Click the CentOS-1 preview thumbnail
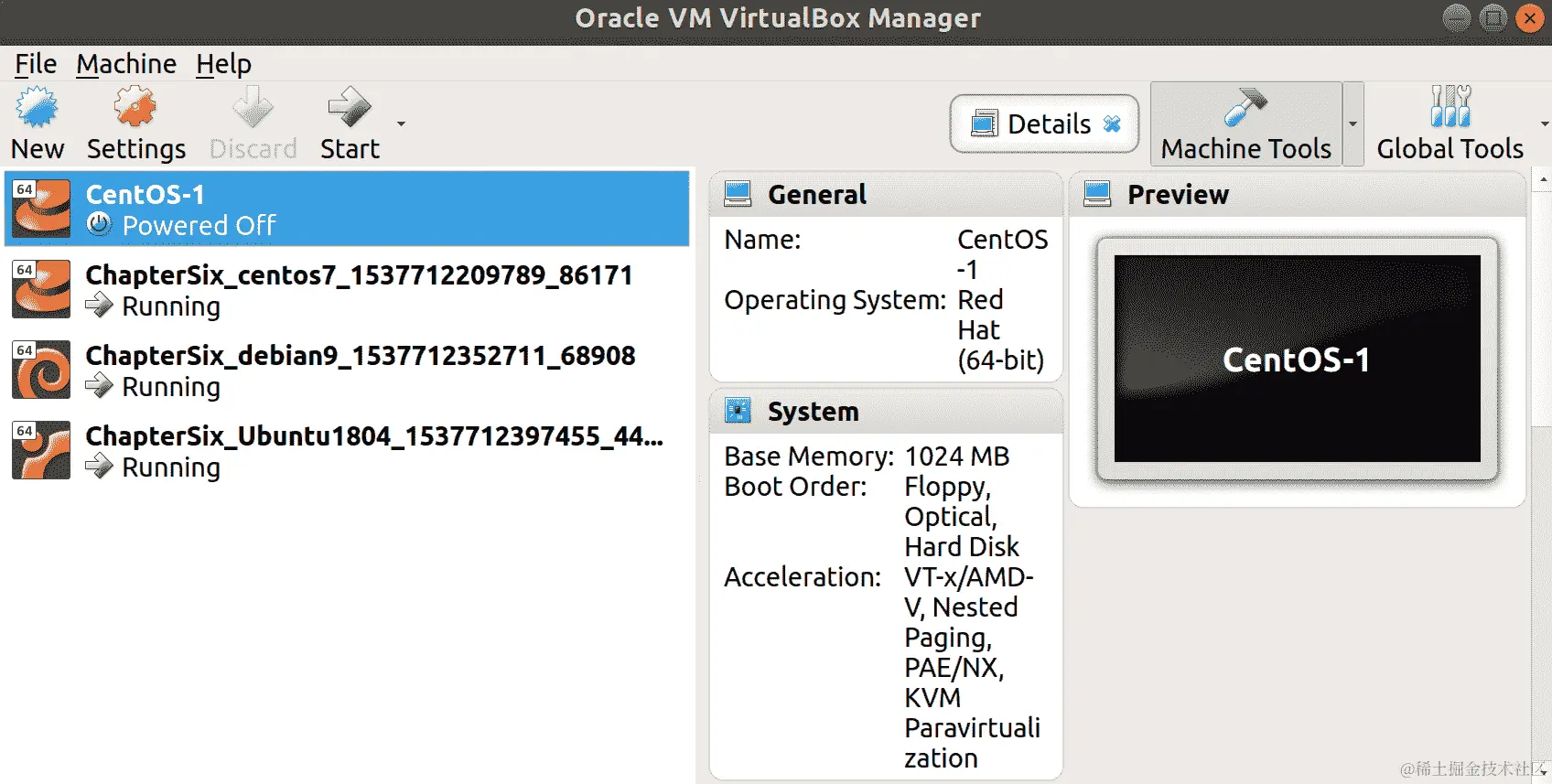This screenshot has height=784, width=1552. [1297, 359]
